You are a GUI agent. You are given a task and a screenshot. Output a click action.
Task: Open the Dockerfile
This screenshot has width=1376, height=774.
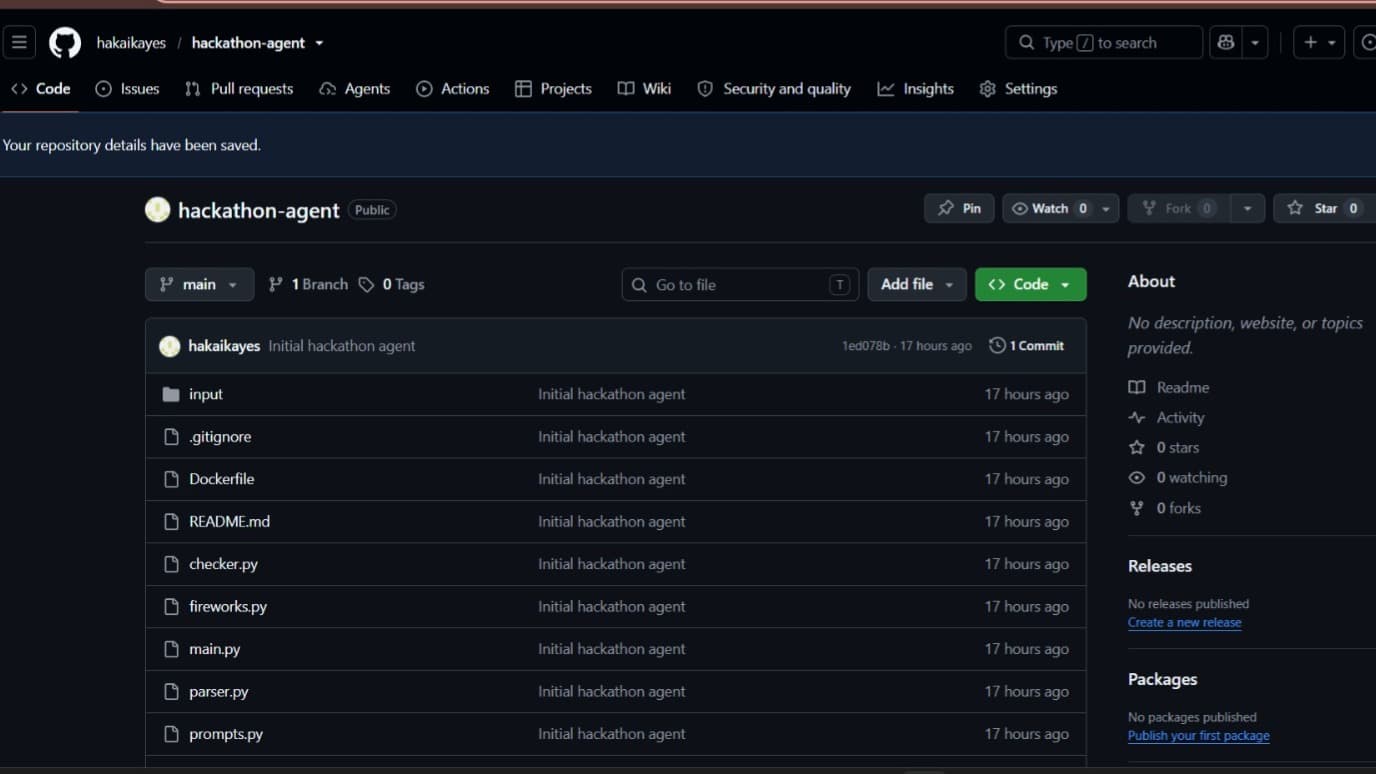point(222,479)
